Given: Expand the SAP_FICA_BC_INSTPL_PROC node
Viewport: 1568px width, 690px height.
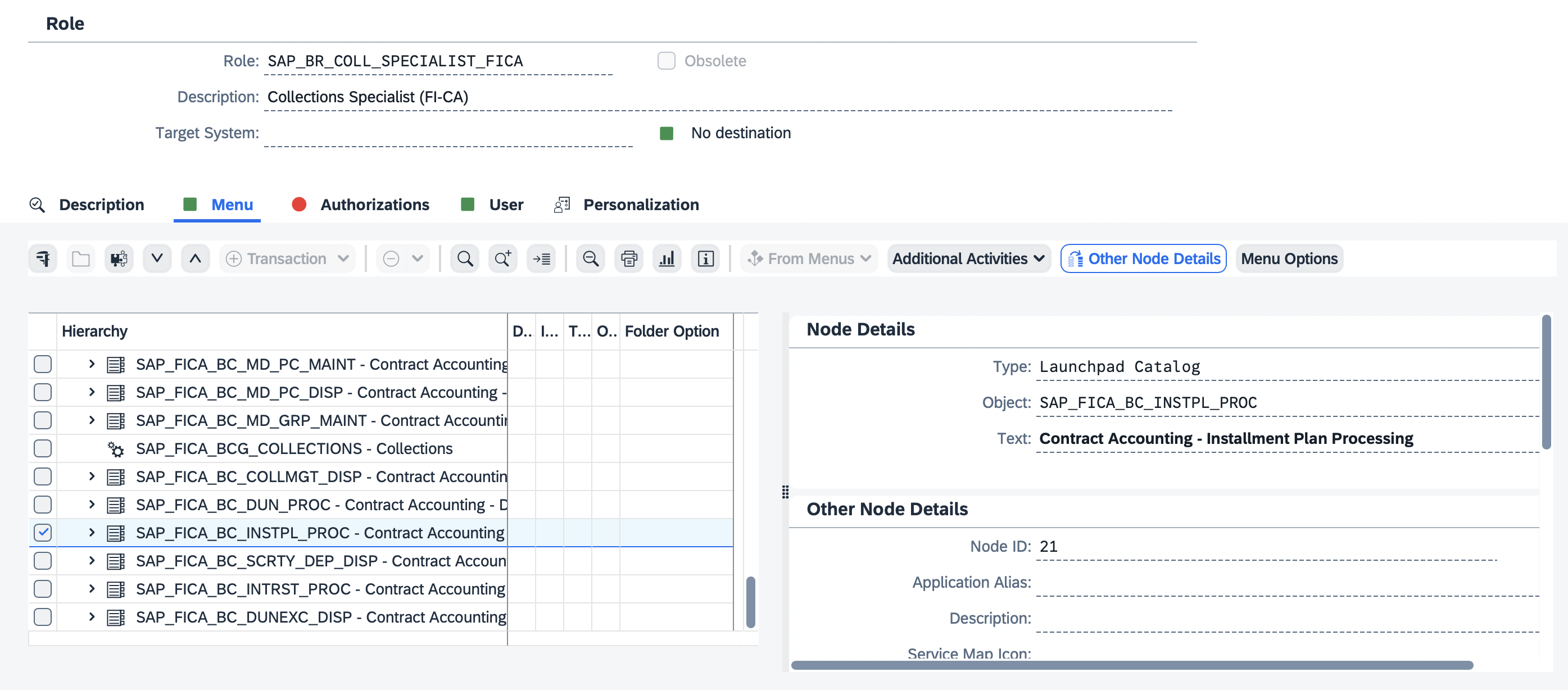Looking at the screenshot, I should pyautogui.click(x=91, y=533).
